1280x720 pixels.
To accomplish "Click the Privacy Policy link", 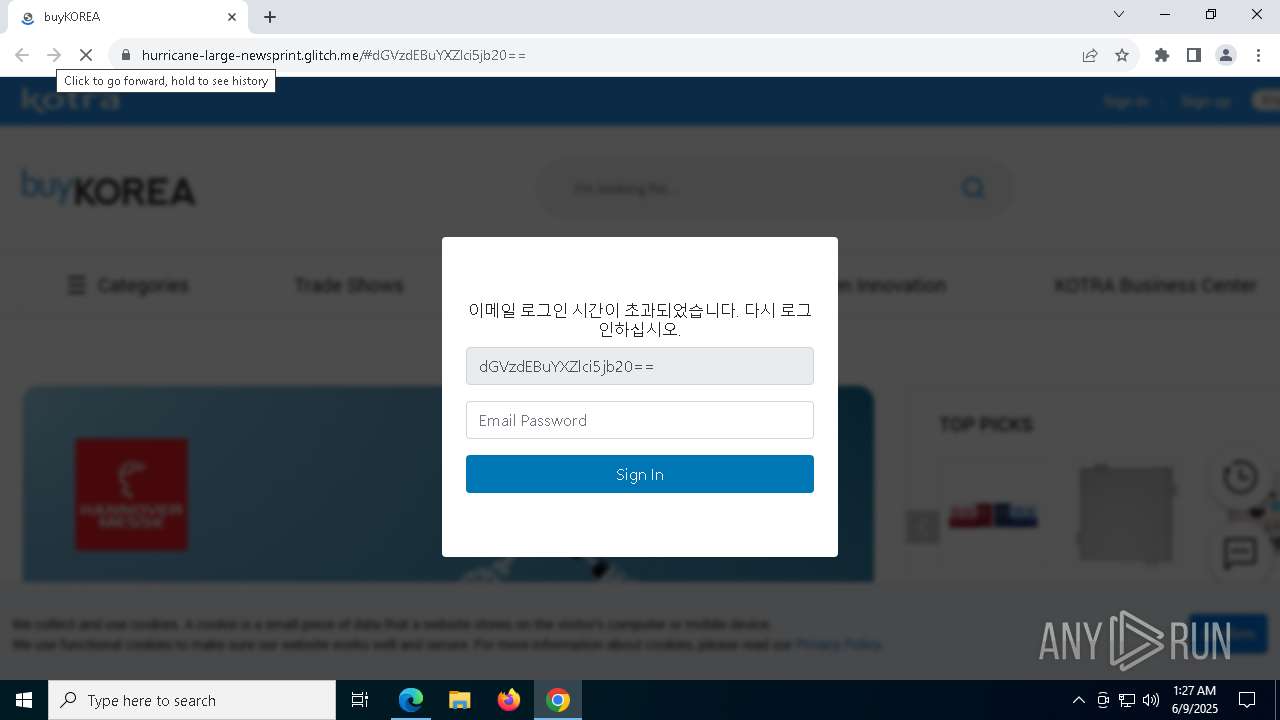I will click(839, 645).
